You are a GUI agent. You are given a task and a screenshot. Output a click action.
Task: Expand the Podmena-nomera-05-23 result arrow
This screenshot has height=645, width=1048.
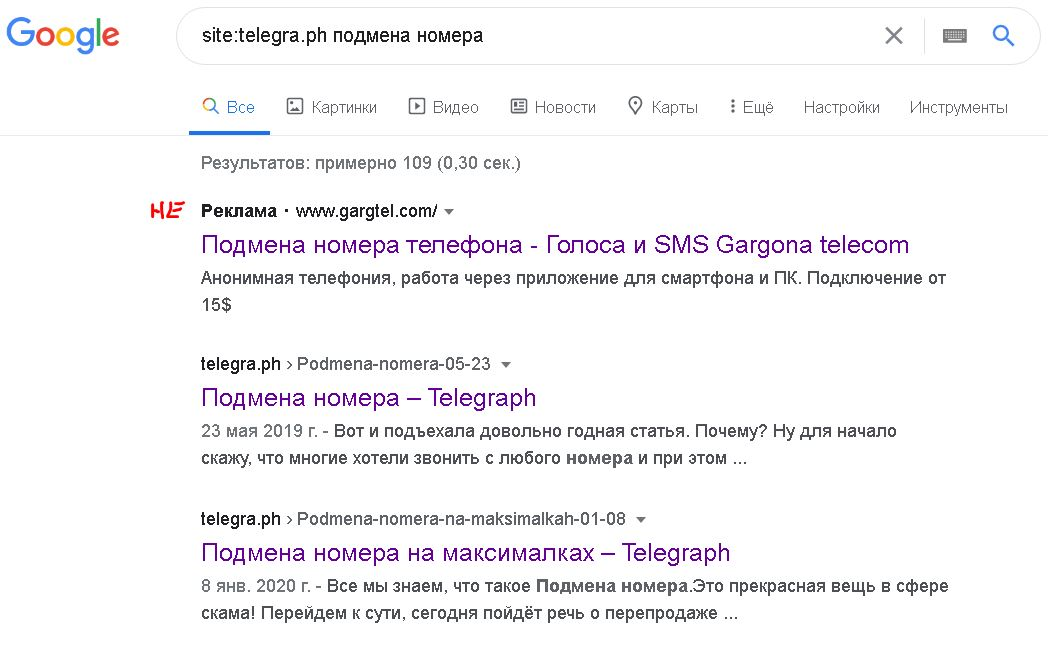506,364
